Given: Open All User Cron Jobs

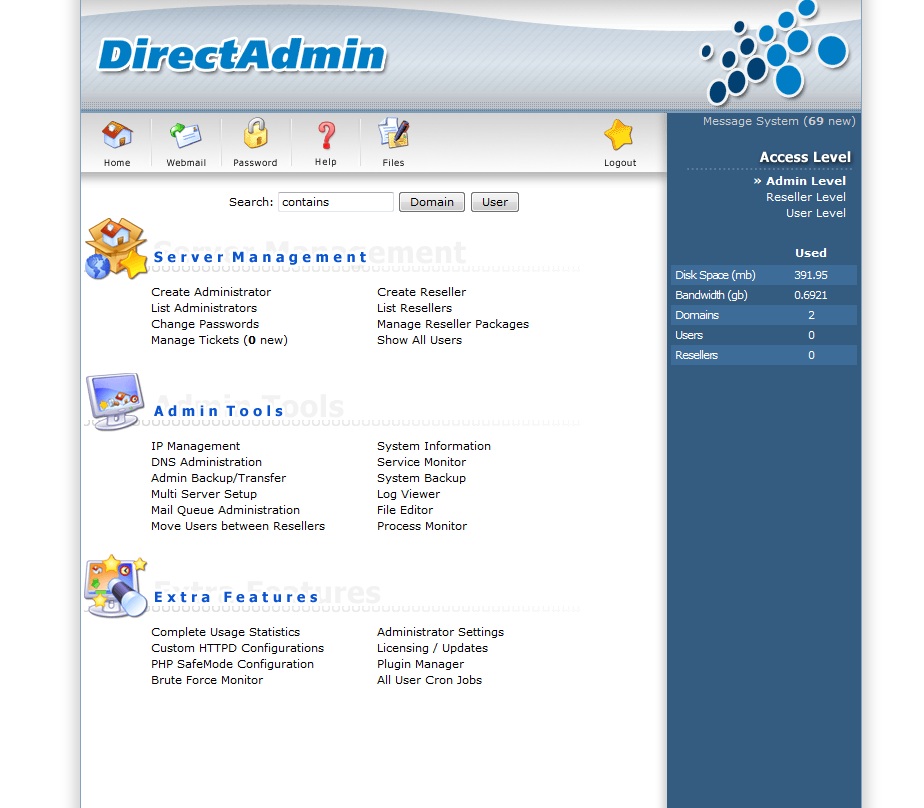Looking at the screenshot, I should click(x=430, y=680).
